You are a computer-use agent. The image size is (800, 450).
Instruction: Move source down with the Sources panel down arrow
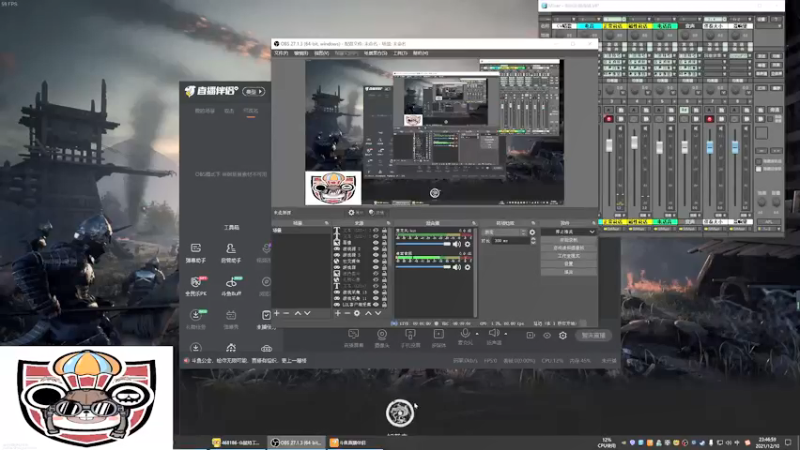378,313
